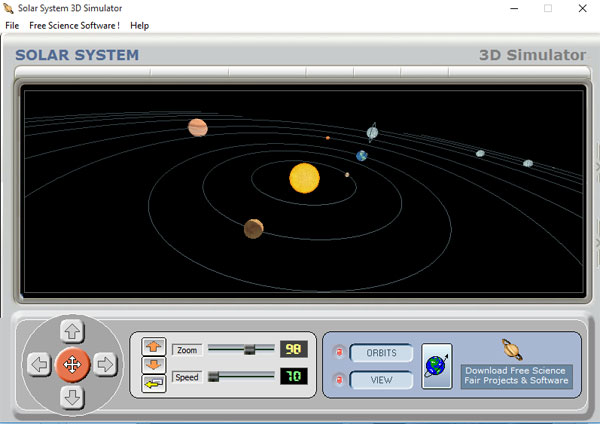
Task: Click the Saturn planet icon
Action: 513,349
